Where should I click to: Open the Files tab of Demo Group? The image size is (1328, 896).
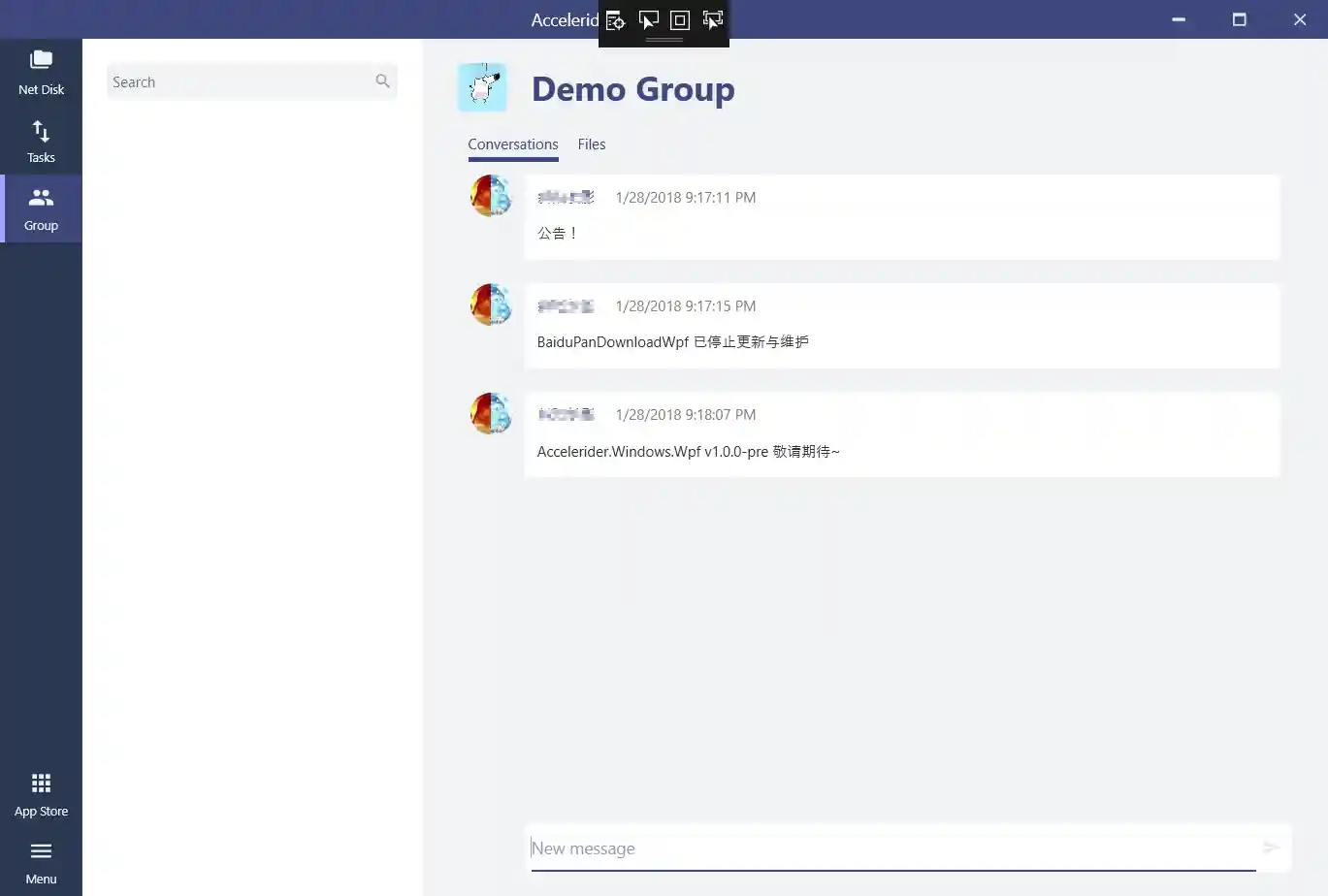(x=591, y=144)
